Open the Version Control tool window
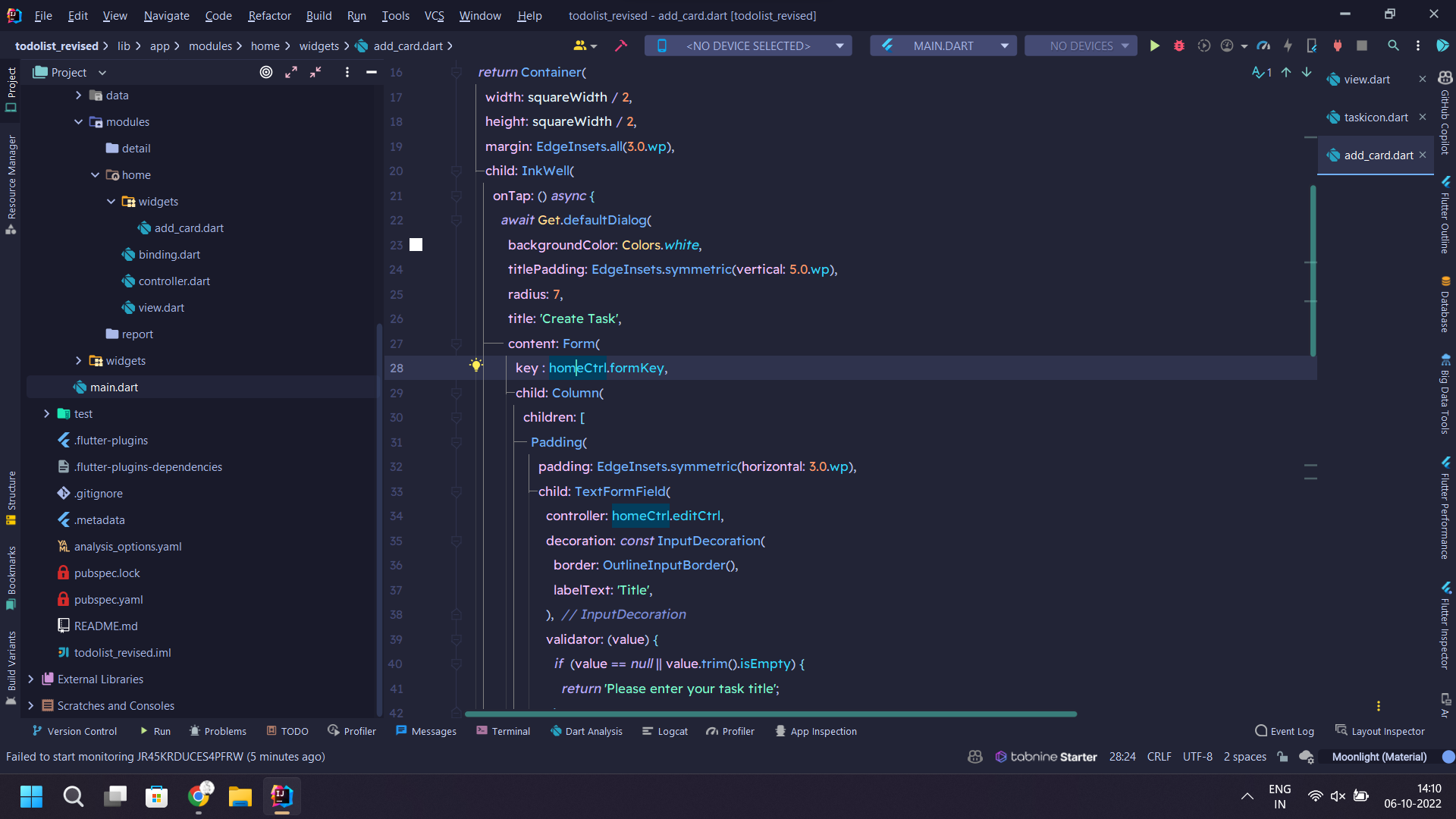 coord(74,731)
